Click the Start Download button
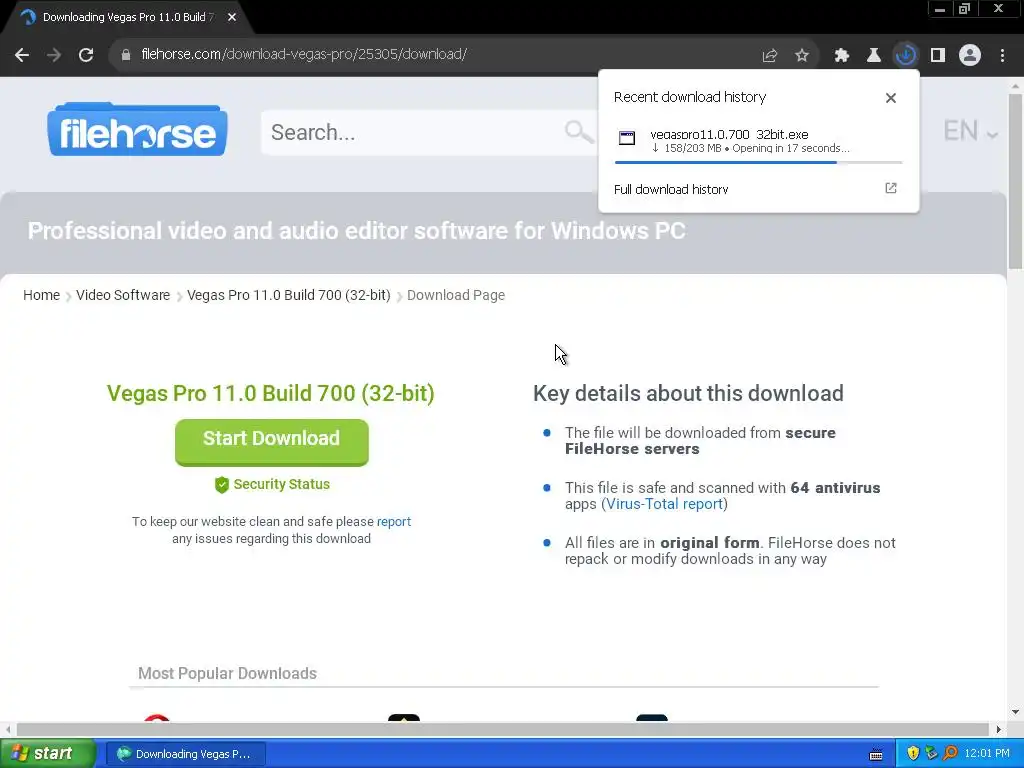Viewport: 1024px width, 768px height. 272,442
